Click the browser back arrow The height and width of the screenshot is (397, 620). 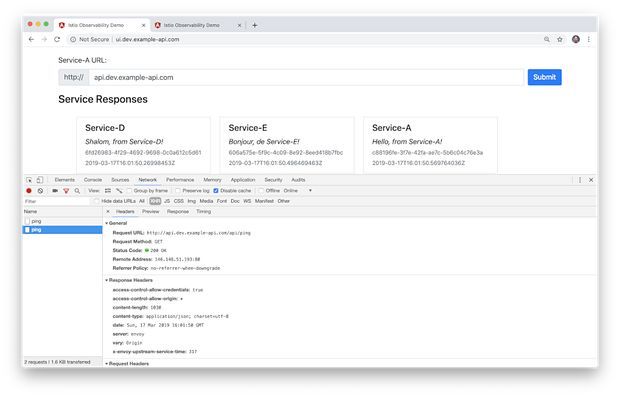tap(31, 40)
